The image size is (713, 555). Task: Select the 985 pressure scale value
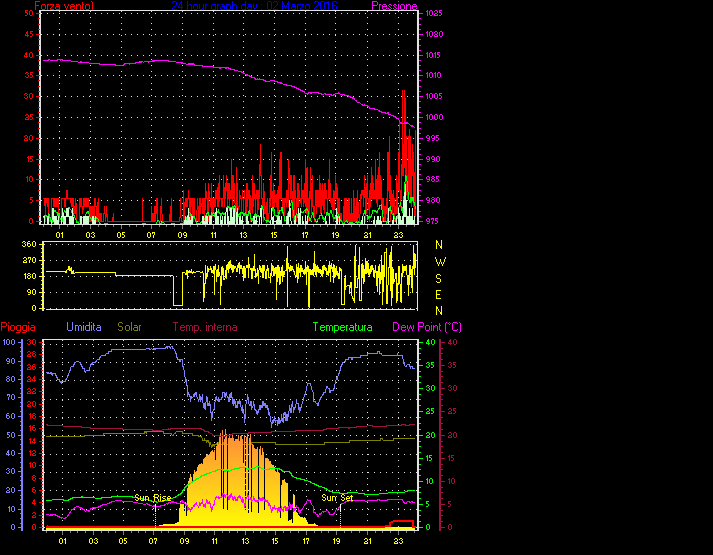(x=432, y=180)
